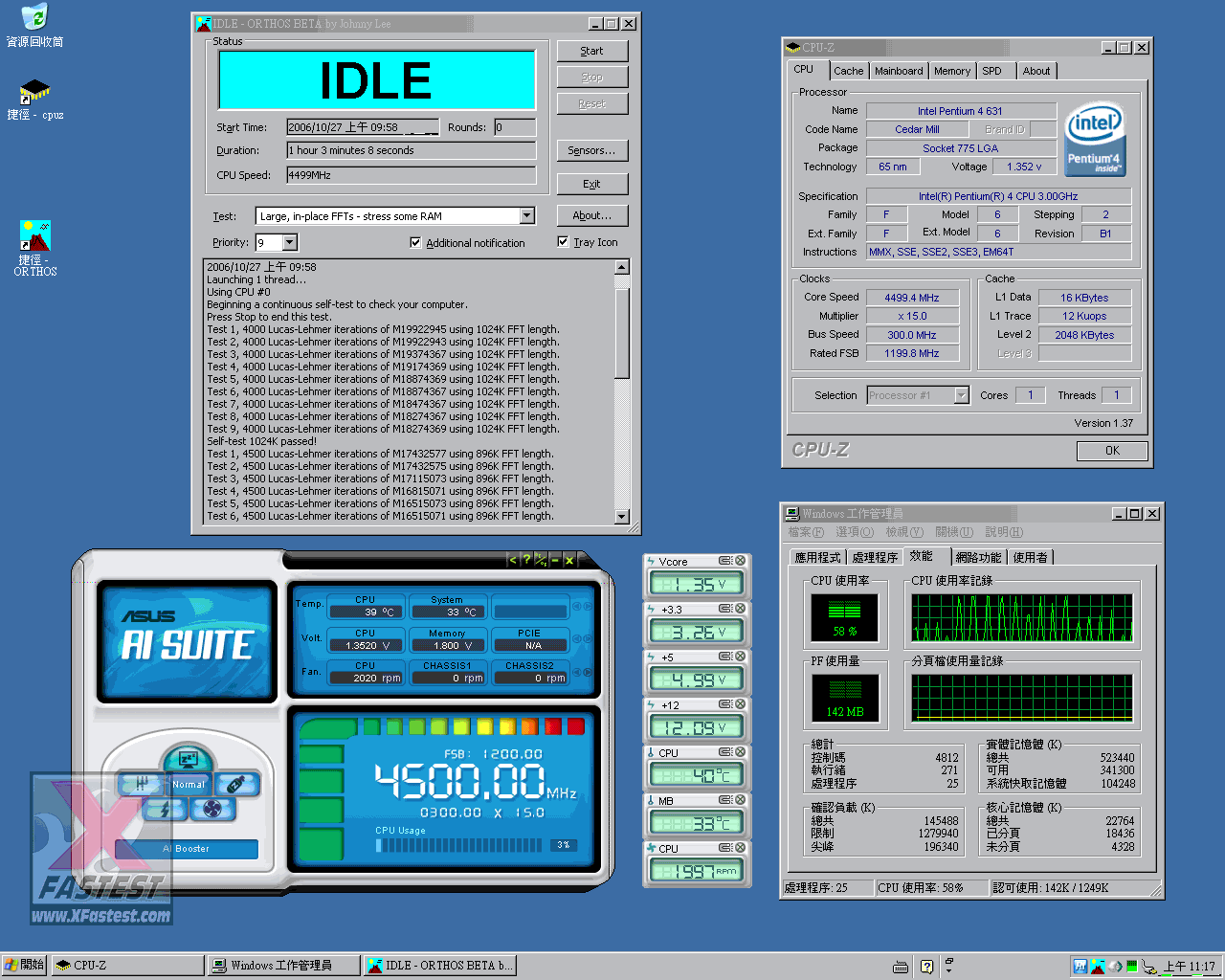Open the 網路功能 tab in Task Manager

978,557
